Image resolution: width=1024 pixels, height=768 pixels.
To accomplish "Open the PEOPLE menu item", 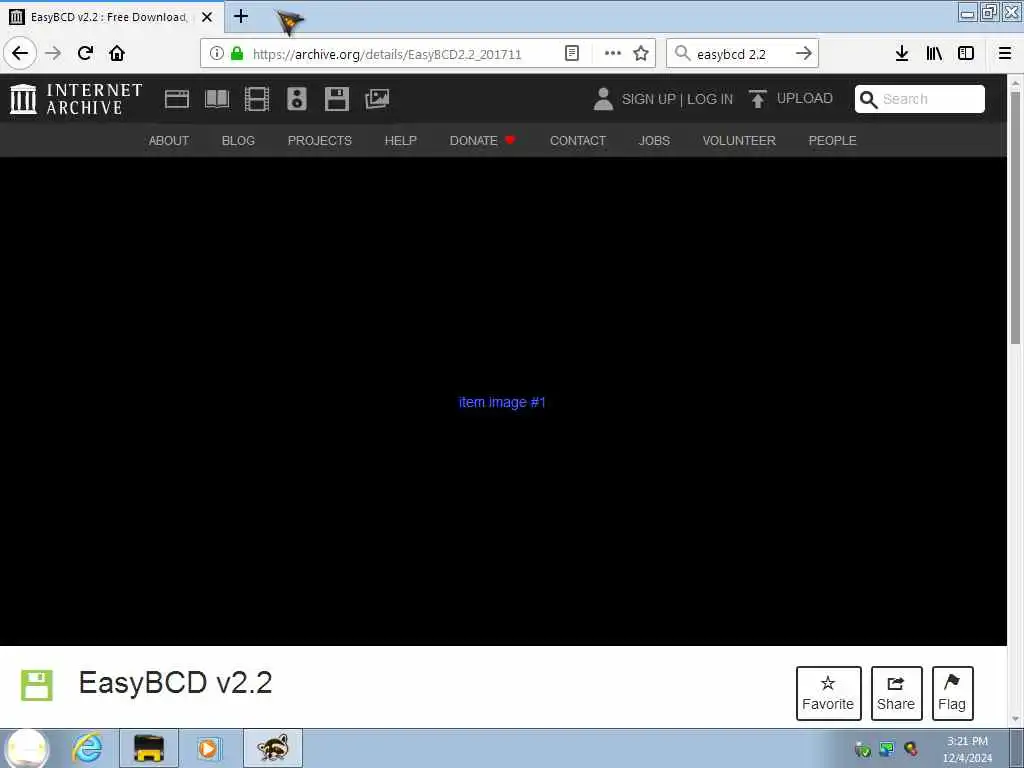I will click(x=833, y=140).
